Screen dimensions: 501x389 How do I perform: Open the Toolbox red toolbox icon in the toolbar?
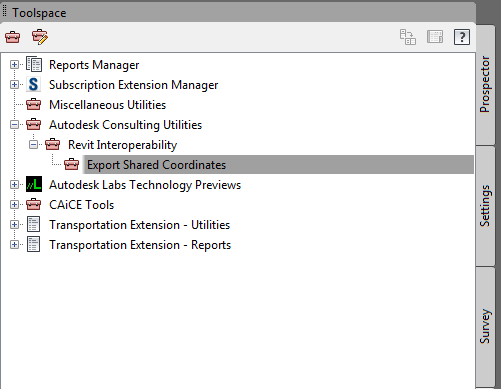click(x=13, y=37)
